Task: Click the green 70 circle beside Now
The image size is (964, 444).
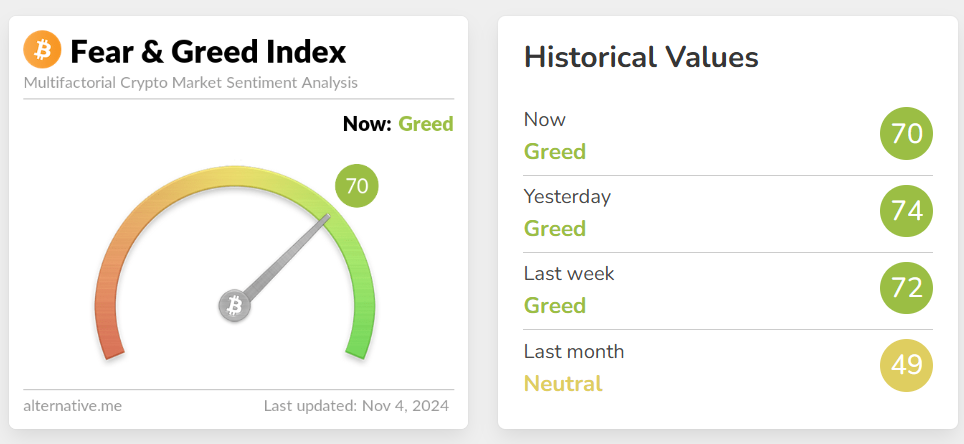Action: (906, 134)
